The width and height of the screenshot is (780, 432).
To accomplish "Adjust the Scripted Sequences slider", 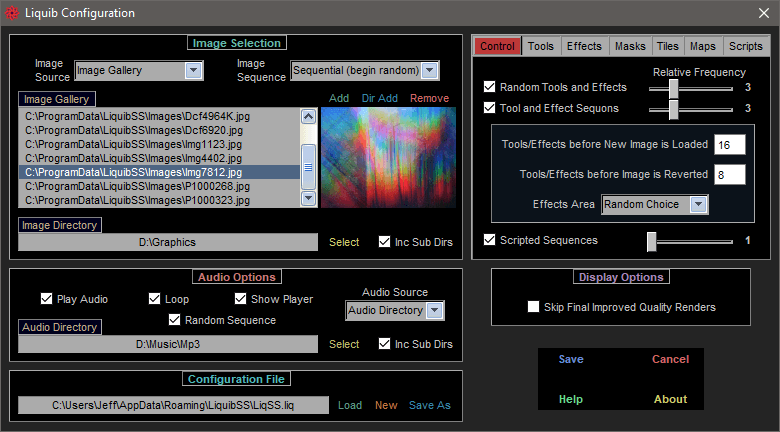I will (652, 241).
